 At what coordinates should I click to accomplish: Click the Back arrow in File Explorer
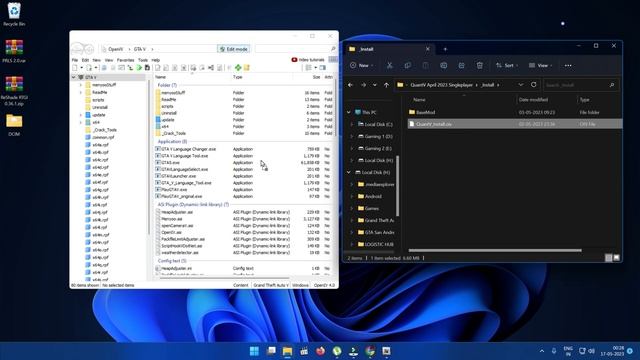pyautogui.click(x=350, y=85)
